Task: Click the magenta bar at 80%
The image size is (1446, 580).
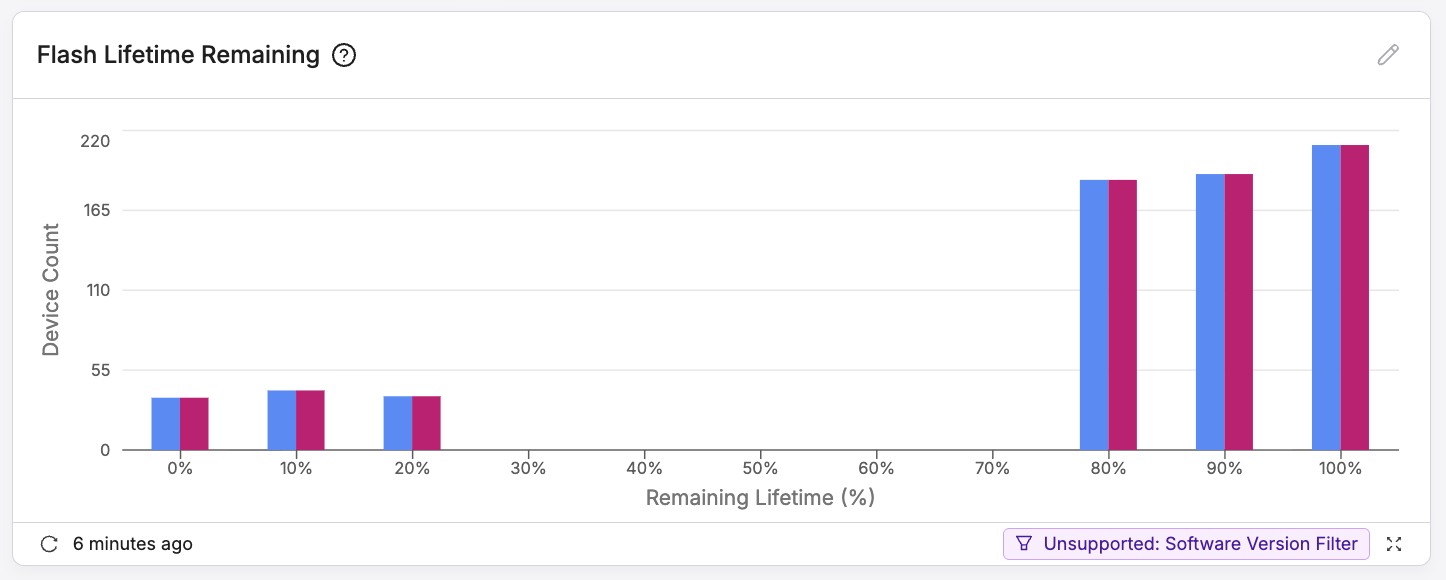Action: pos(1122,315)
